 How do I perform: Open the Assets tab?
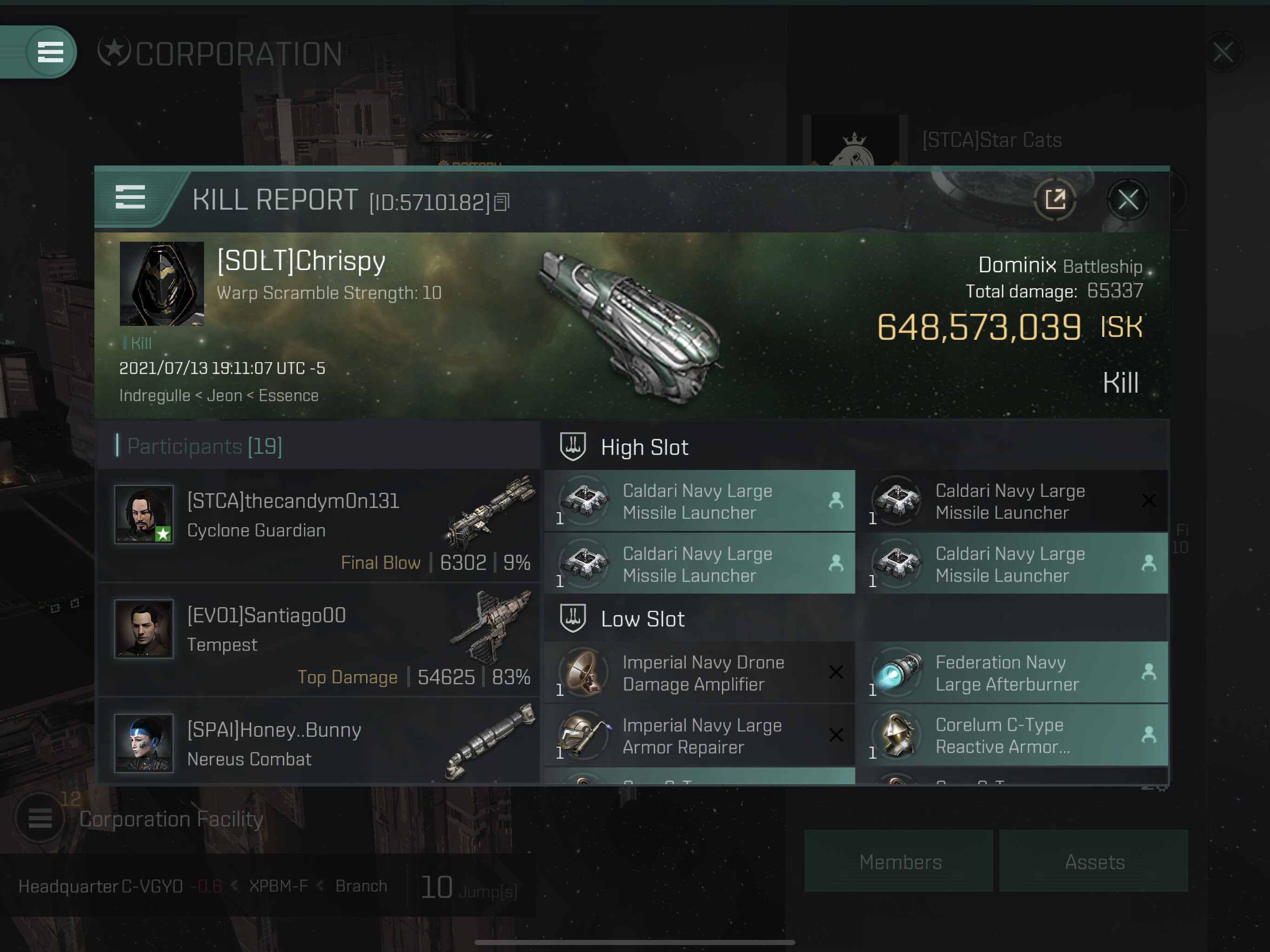pyautogui.click(x=1094, y=861)
